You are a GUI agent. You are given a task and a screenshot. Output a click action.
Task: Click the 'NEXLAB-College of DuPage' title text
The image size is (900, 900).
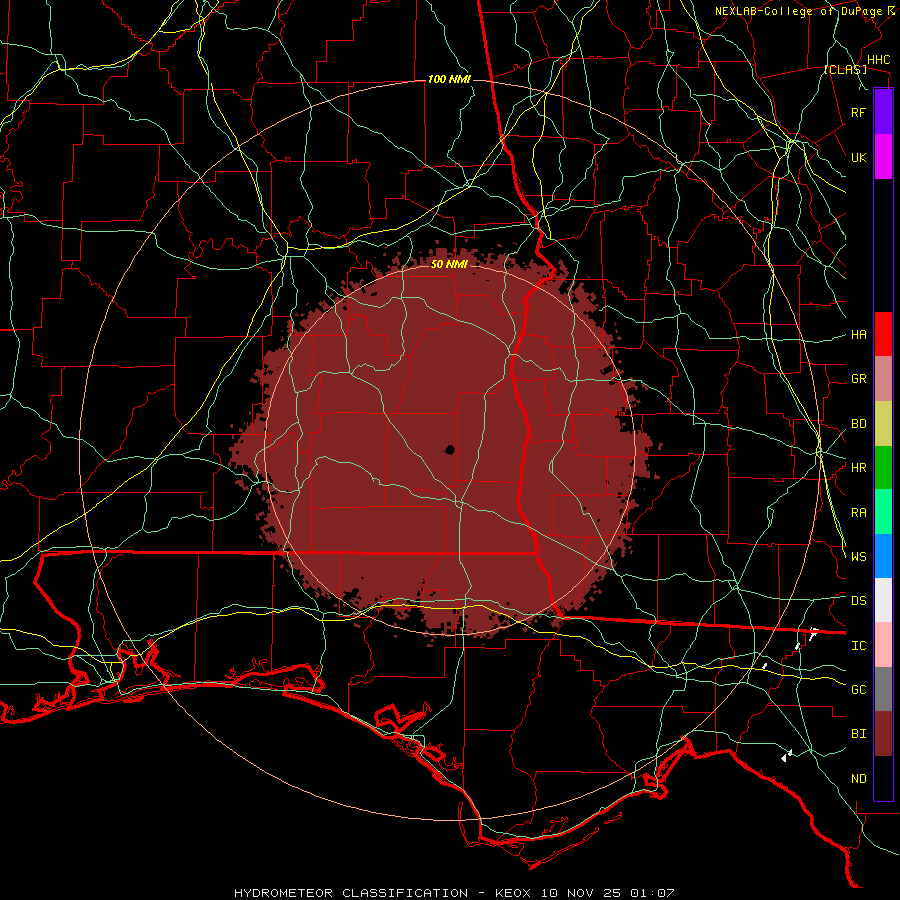800,11
